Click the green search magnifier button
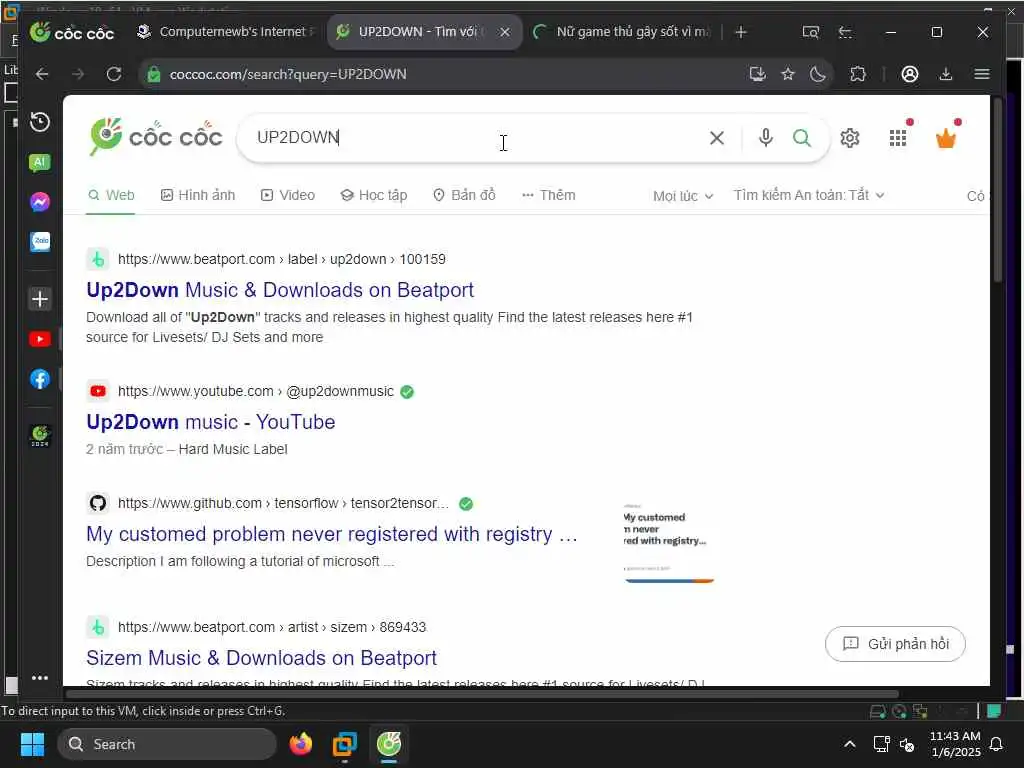This screenshot has height=768, width=1024. [801, 138]
